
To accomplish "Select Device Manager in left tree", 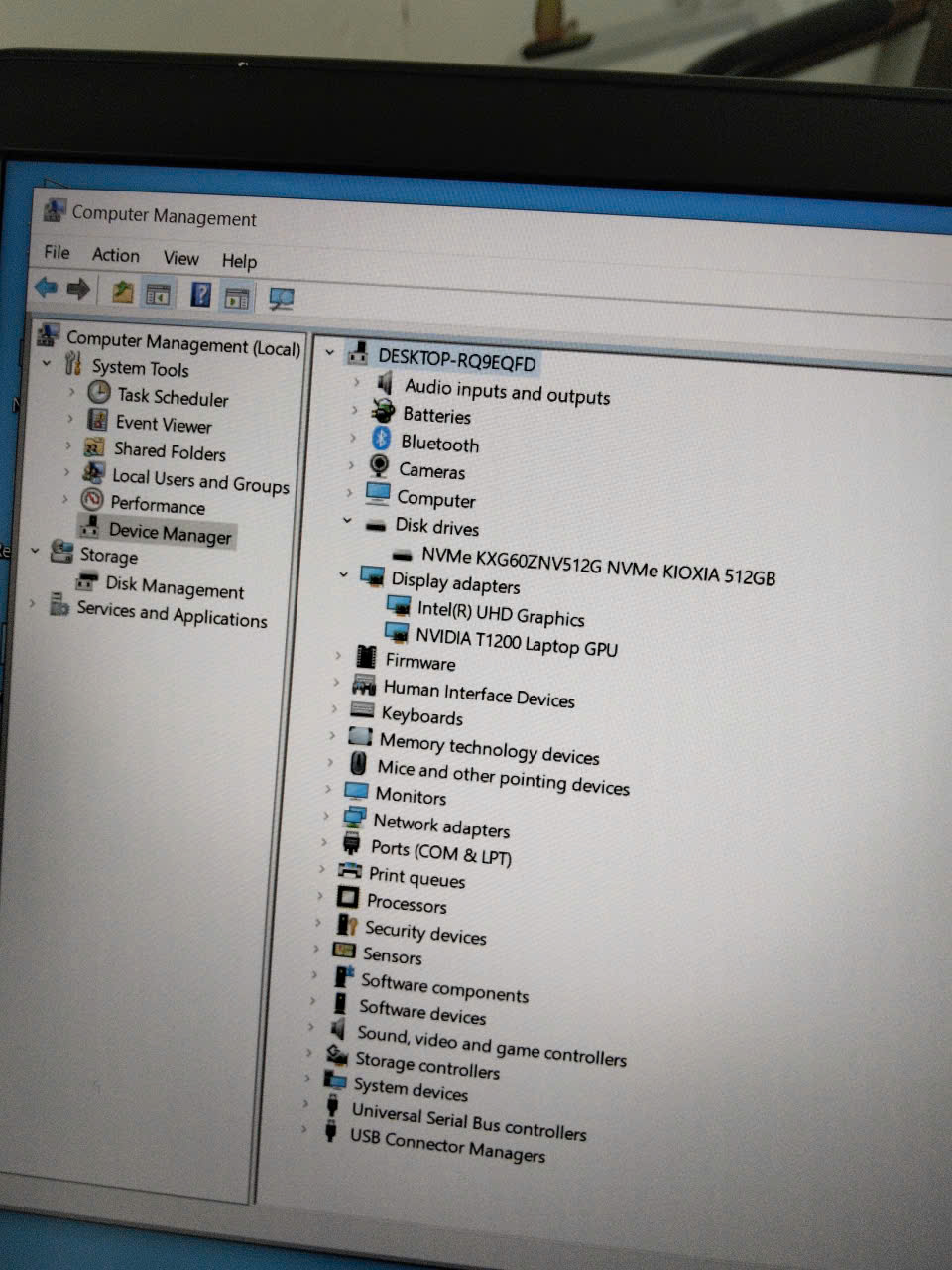I will click(171, 534).
